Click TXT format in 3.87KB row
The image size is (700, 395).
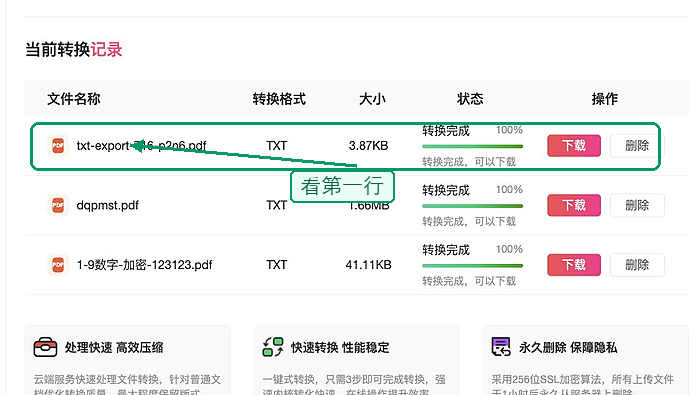coord(276,146)
